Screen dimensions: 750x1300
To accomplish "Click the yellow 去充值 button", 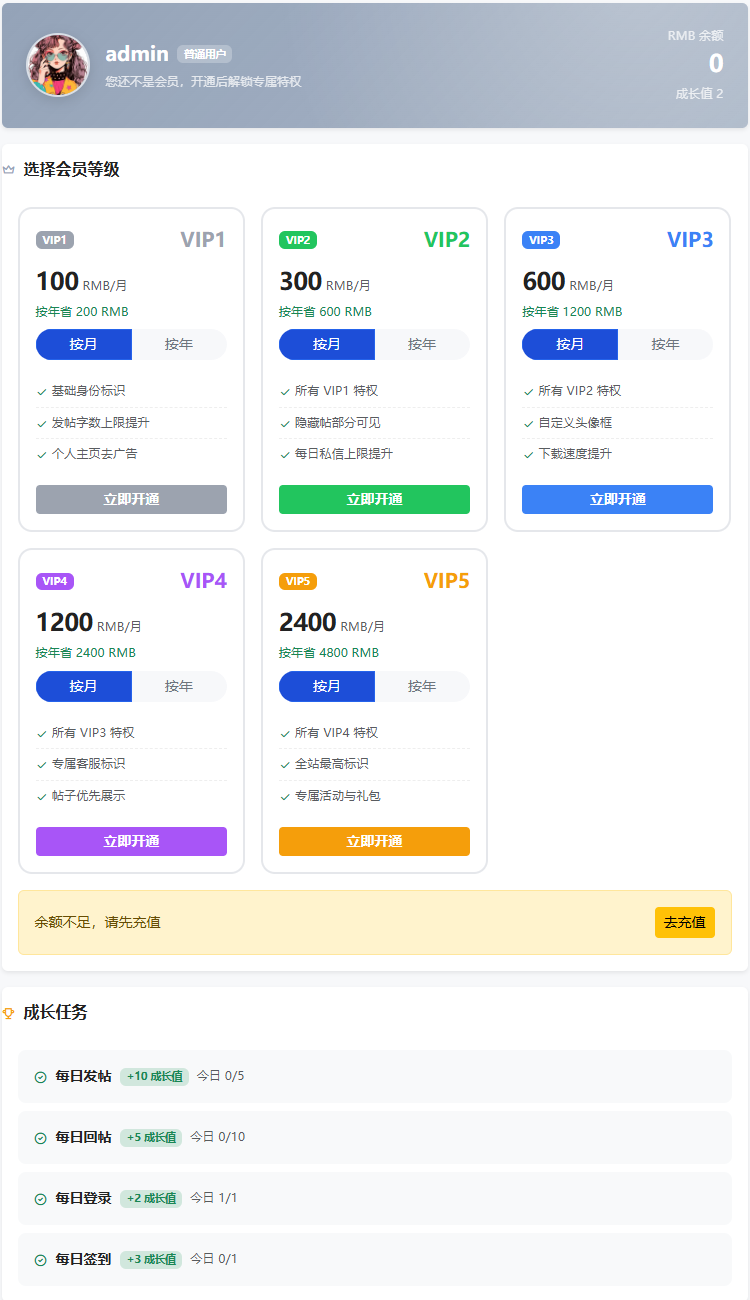I will click(685, 922).
